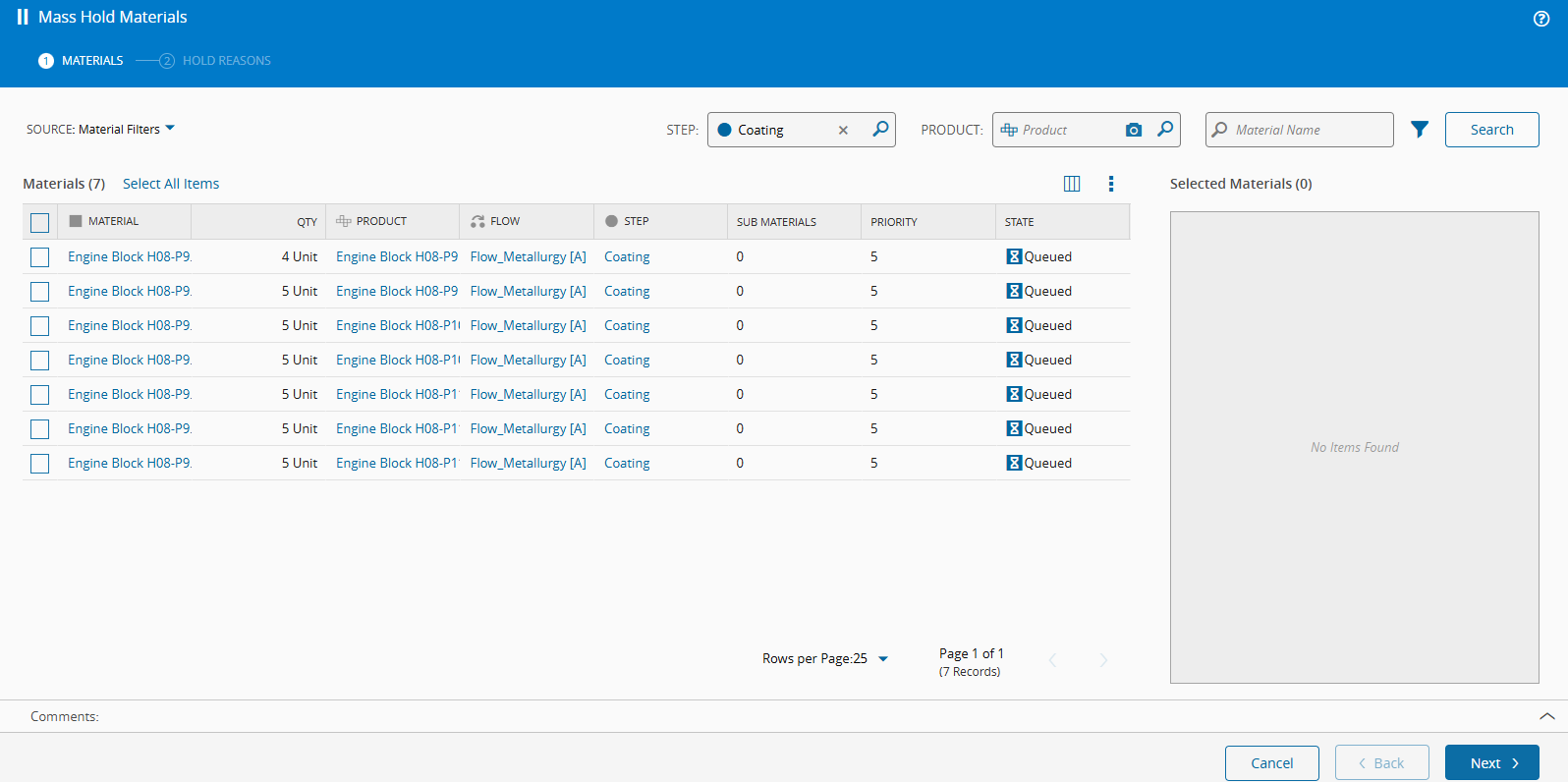Go to previous page arrow
1568x782 pixels.
pyautogui.click(x=1053, y=660)
